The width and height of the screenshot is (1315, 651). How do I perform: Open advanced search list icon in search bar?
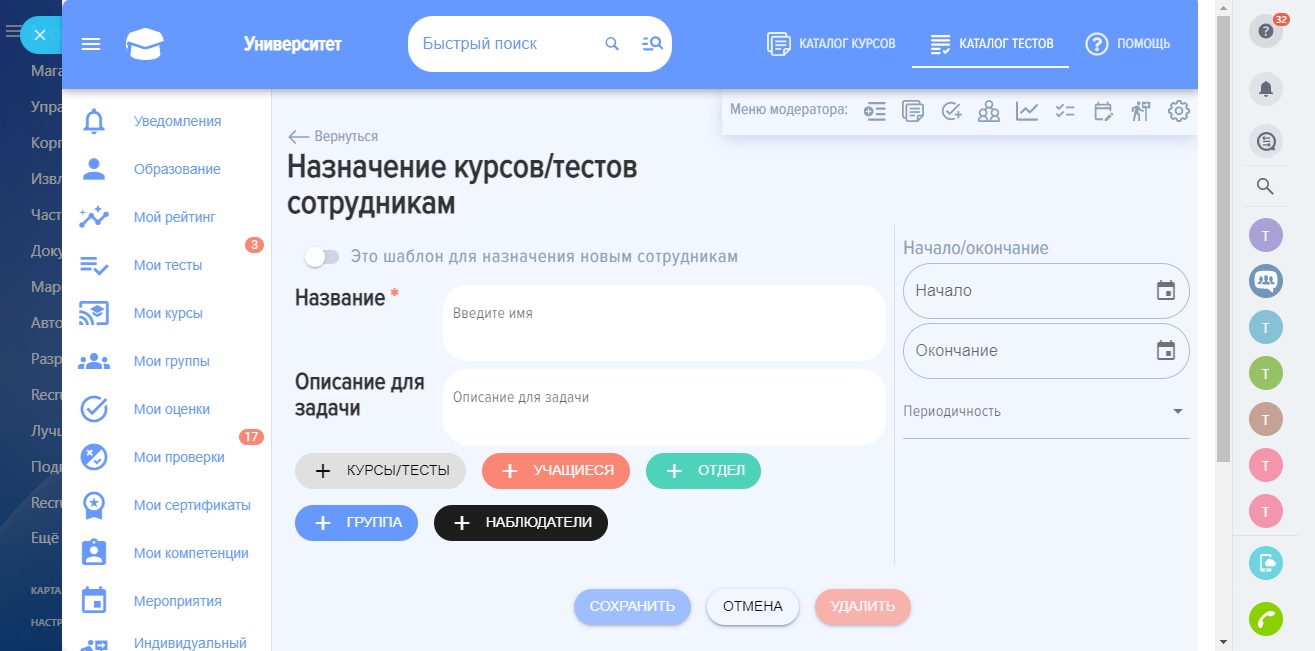651,44
